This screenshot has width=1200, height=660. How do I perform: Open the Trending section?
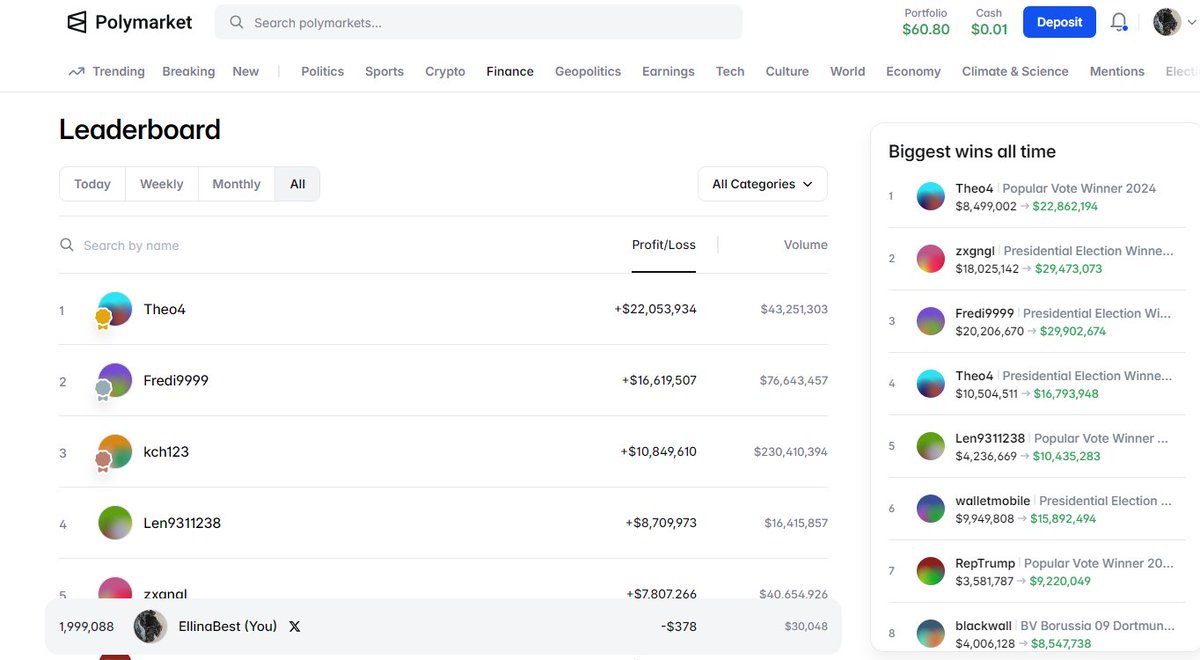(x=118, y=71)
